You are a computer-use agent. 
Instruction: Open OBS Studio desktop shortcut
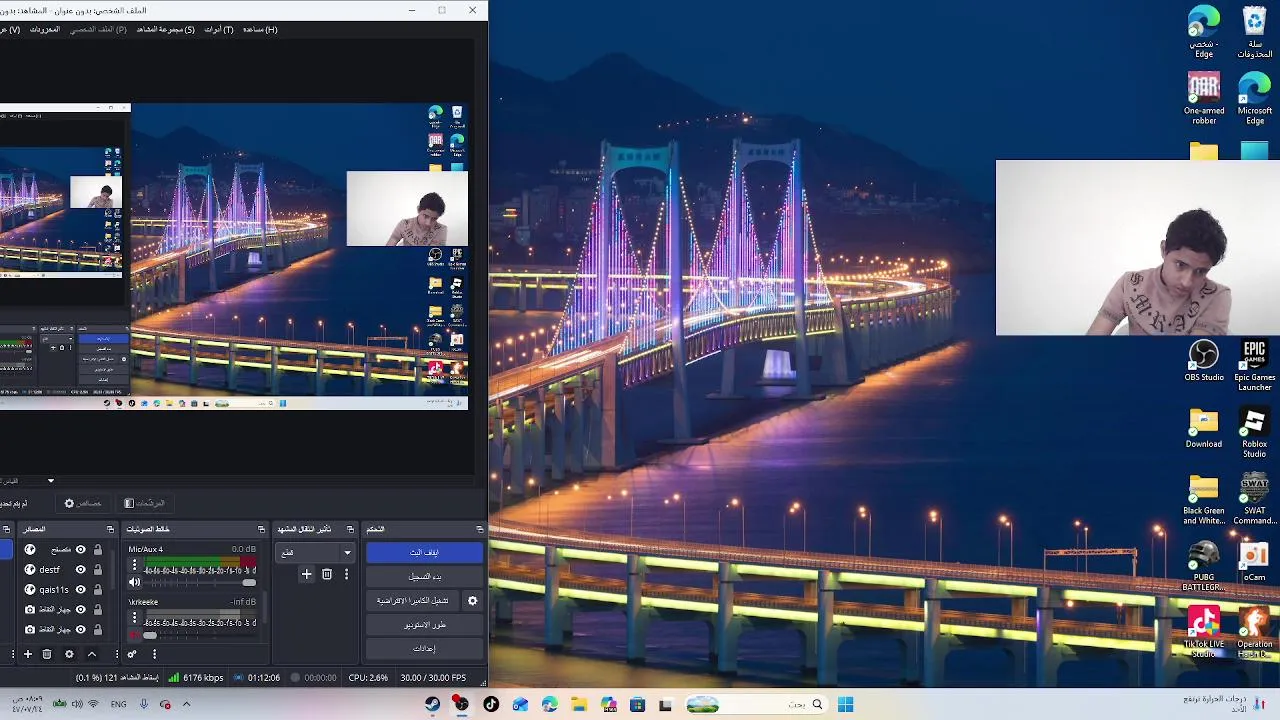tap(1204, 361)
